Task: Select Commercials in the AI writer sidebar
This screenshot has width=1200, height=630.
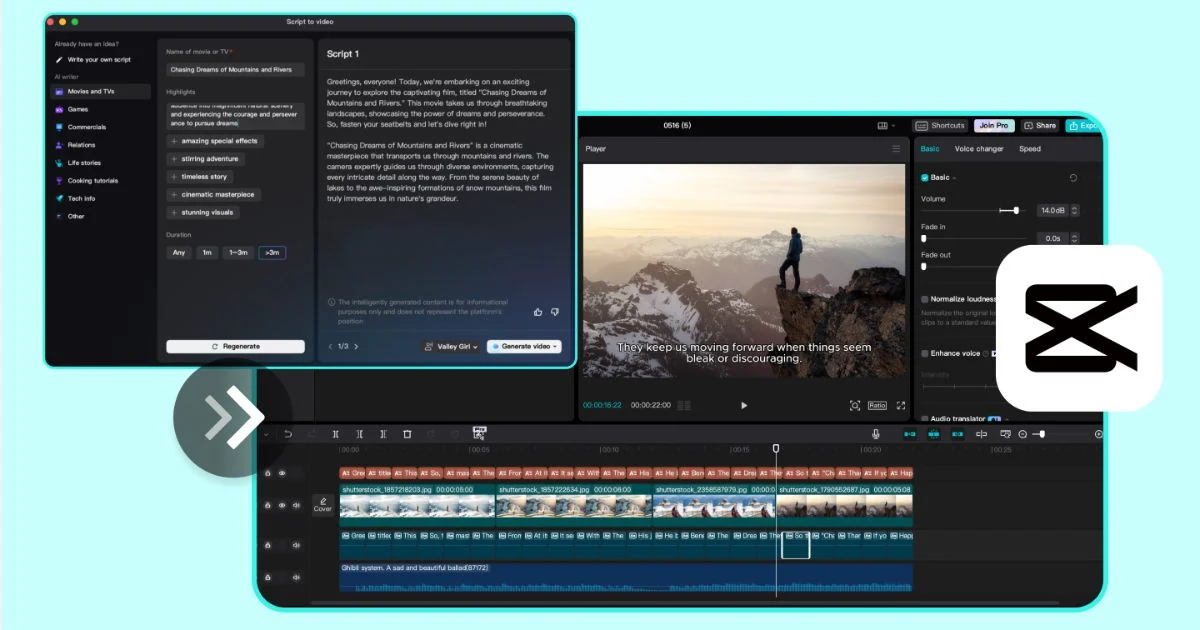Action: click(87, 127)
